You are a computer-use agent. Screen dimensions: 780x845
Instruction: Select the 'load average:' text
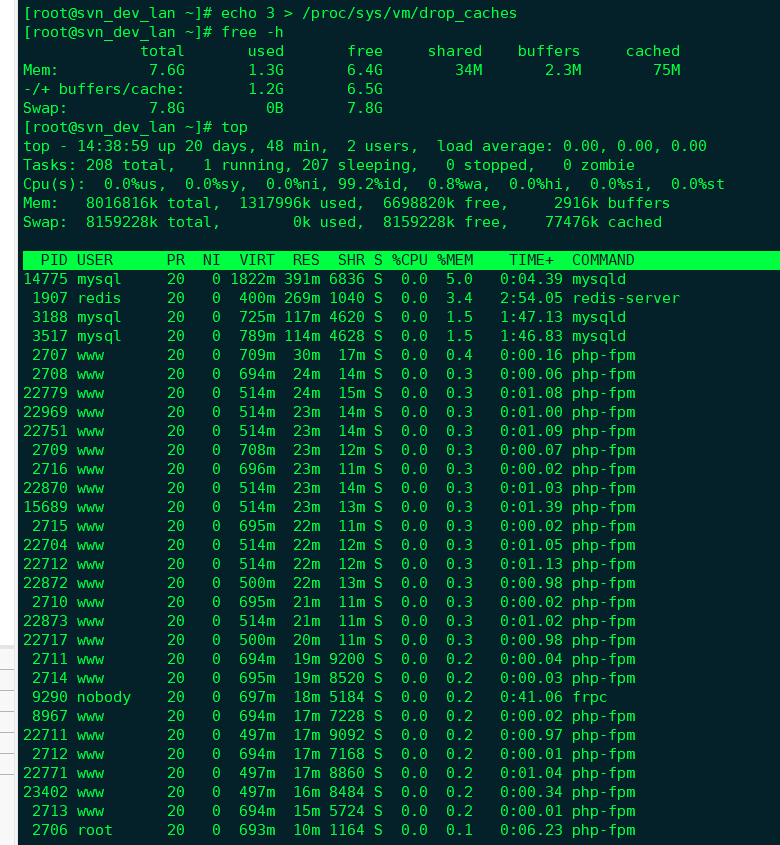click(x=495, y=146)
